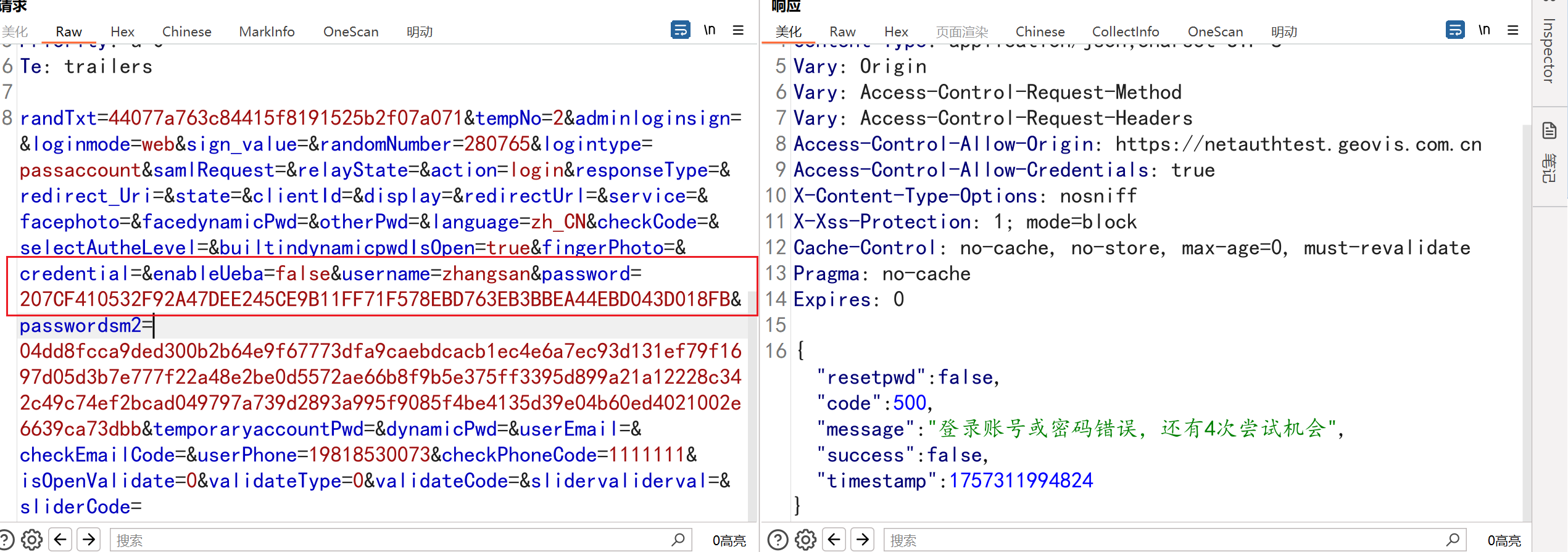Go to previous search match in request
Image resolution: width=1568 pixels, height=552 pixels.
[60, 540]
